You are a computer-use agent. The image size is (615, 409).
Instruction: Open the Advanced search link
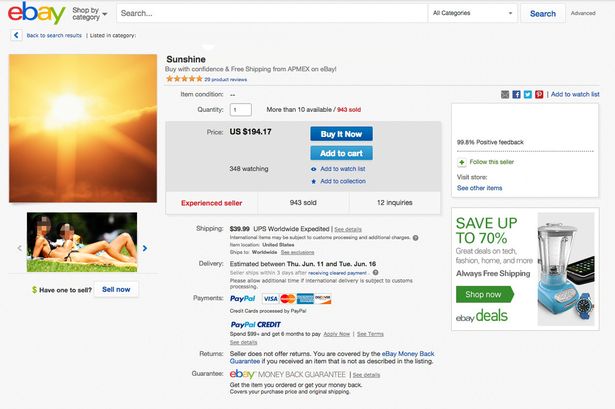click(x=583, y=14)
